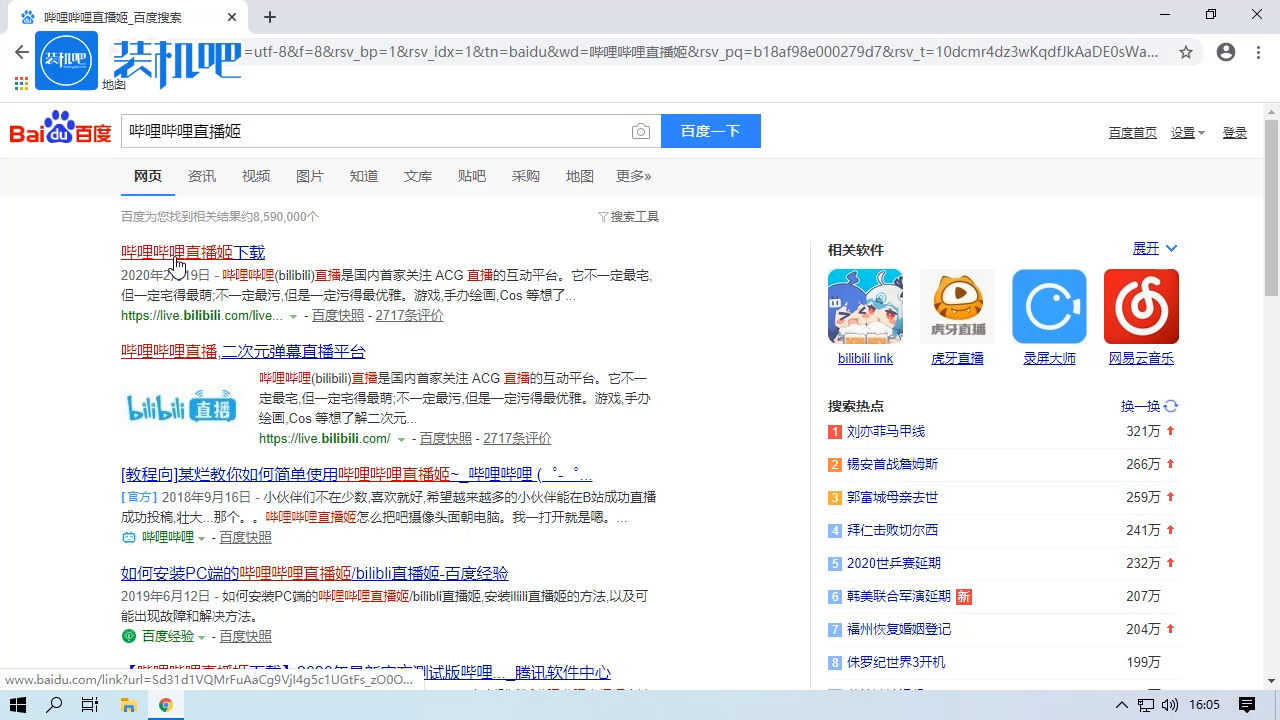
Task: Open the bilibili link software icon
Action: coord(865,306)
